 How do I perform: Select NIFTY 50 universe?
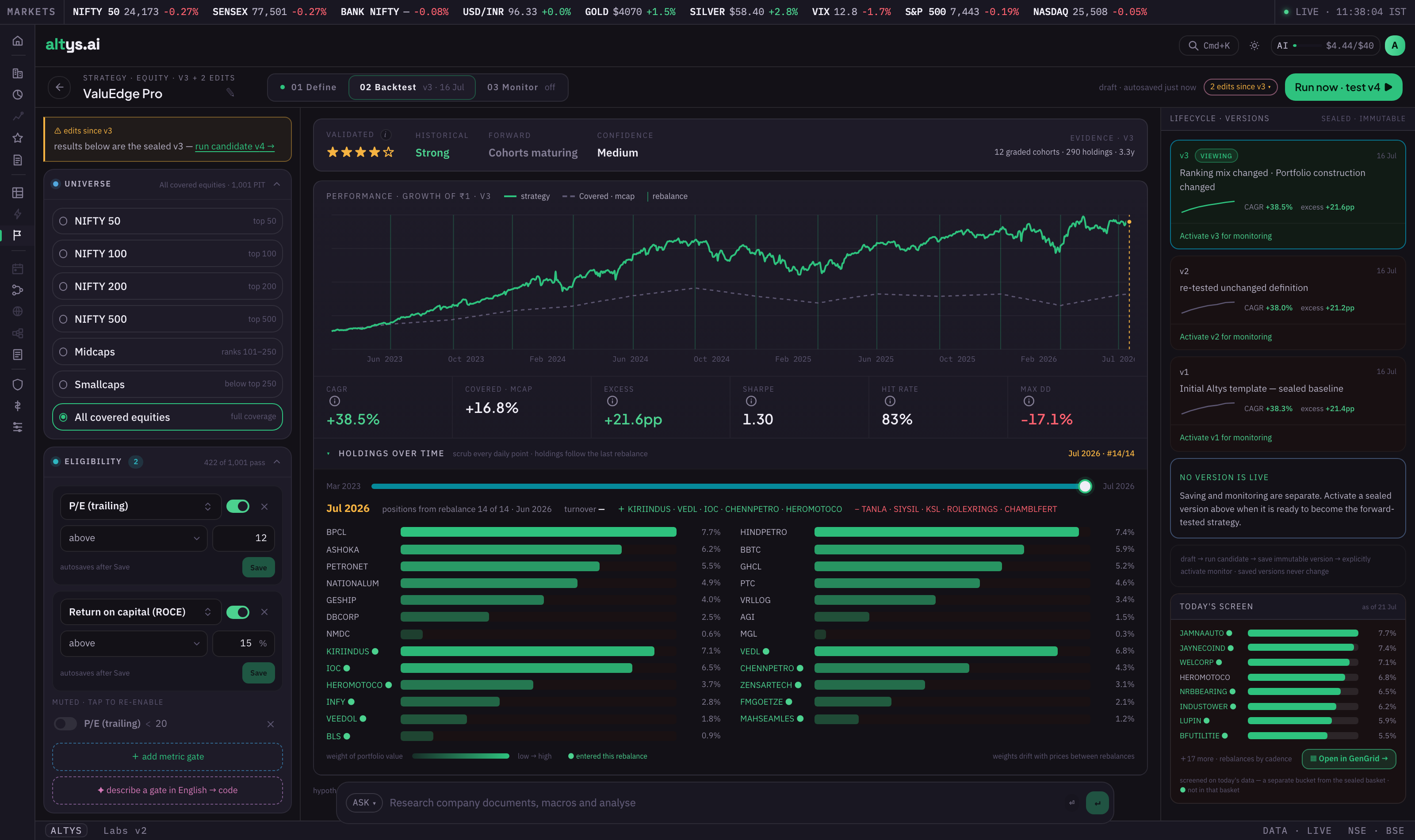(x=168, y=221)
